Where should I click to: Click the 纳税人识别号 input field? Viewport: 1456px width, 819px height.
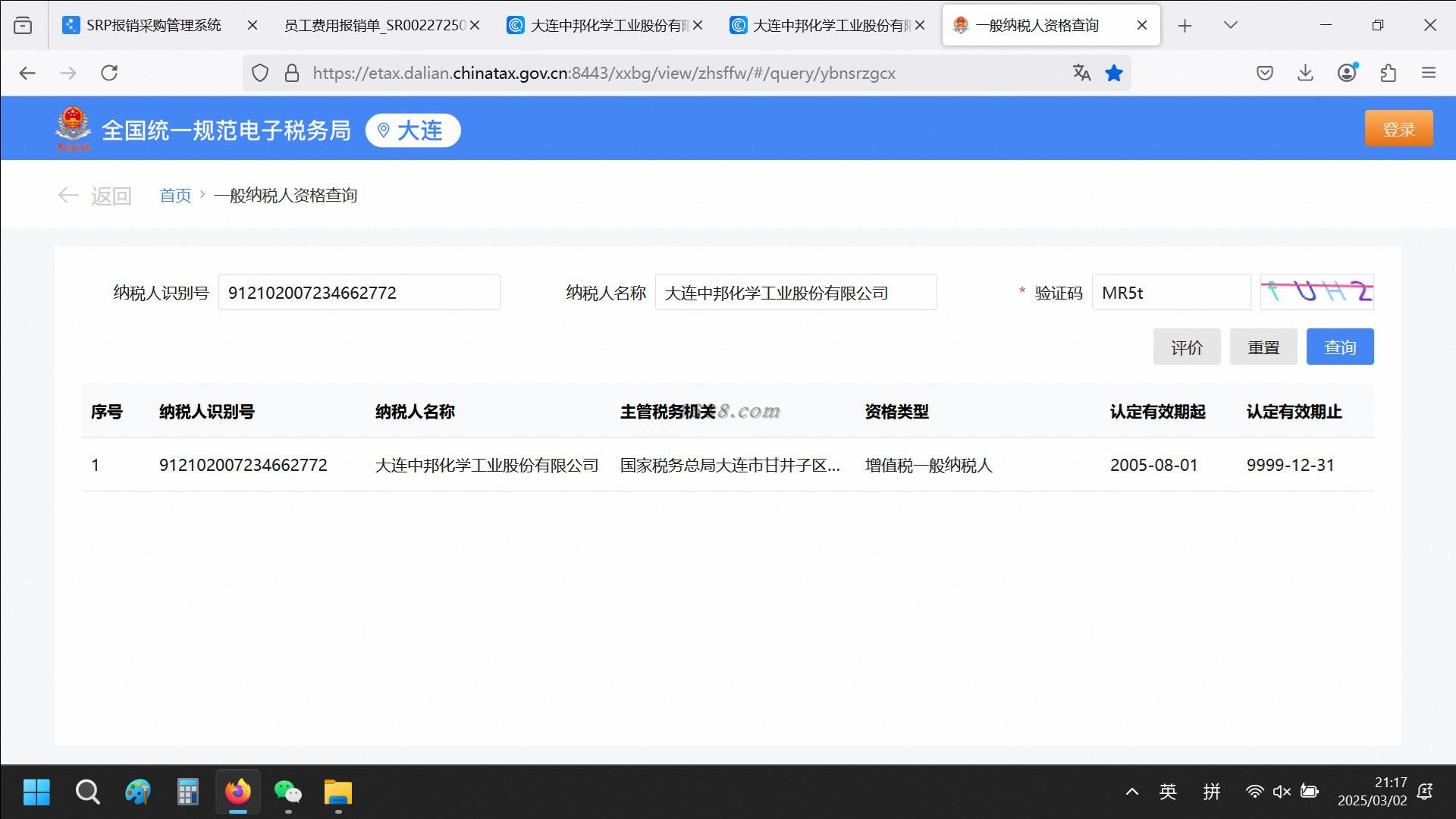coord(359,293)
